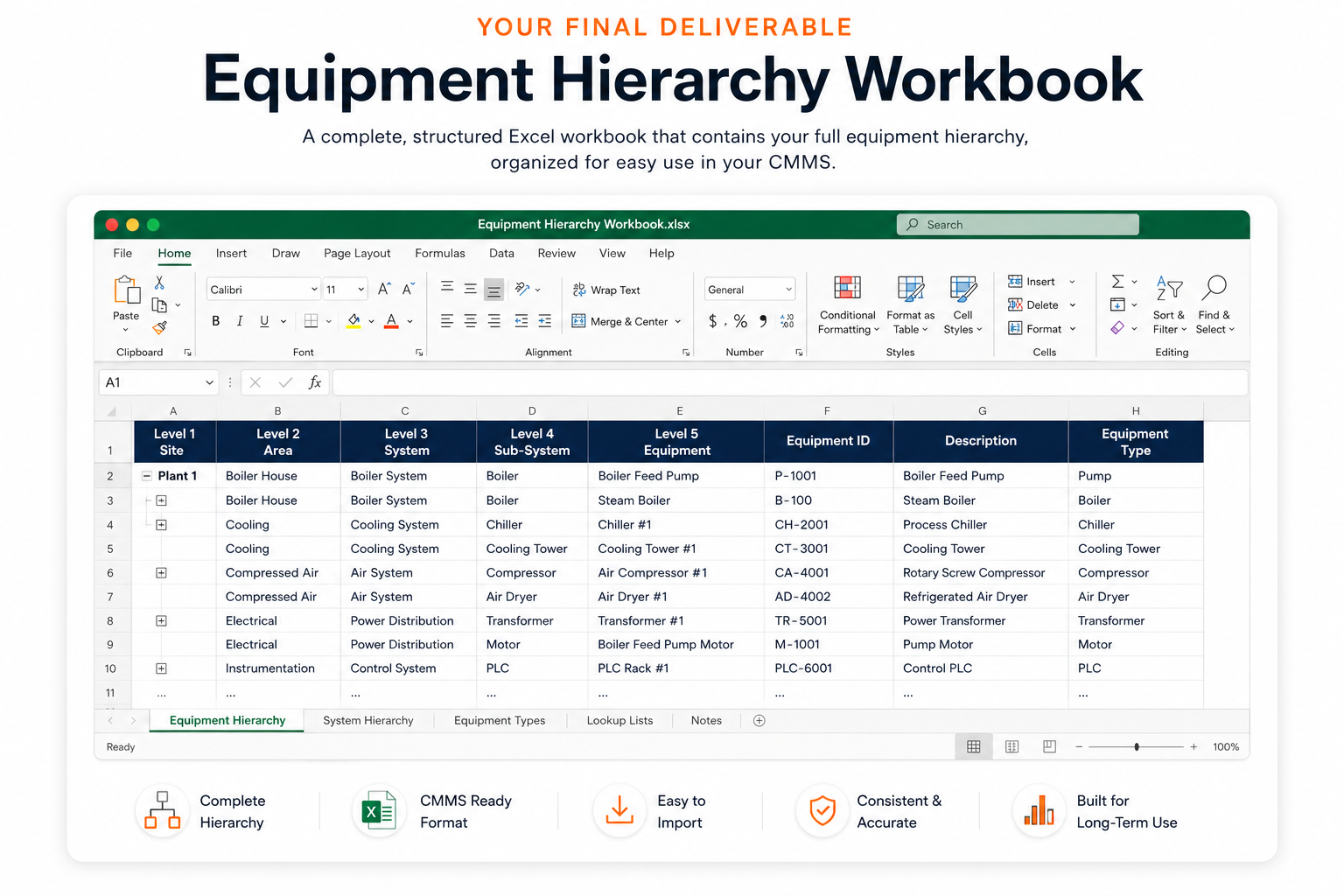The width and height of the screenshot is (1344, 896).
Task: Click the Decrease Indent icon
Action: (x=521, y=321)
